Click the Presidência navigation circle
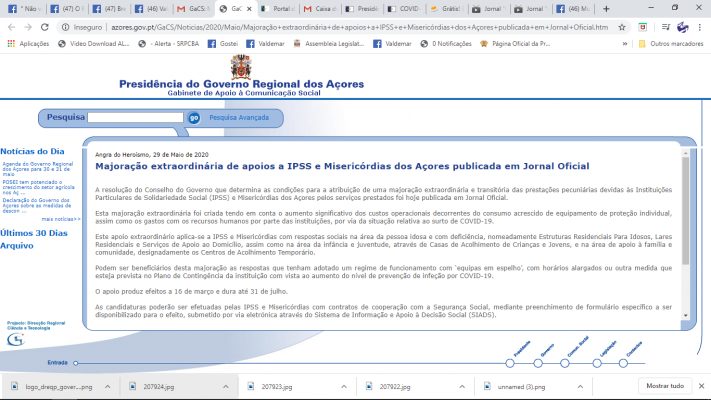The width and height of the screenshot is (711, 400). coord(510,362)
